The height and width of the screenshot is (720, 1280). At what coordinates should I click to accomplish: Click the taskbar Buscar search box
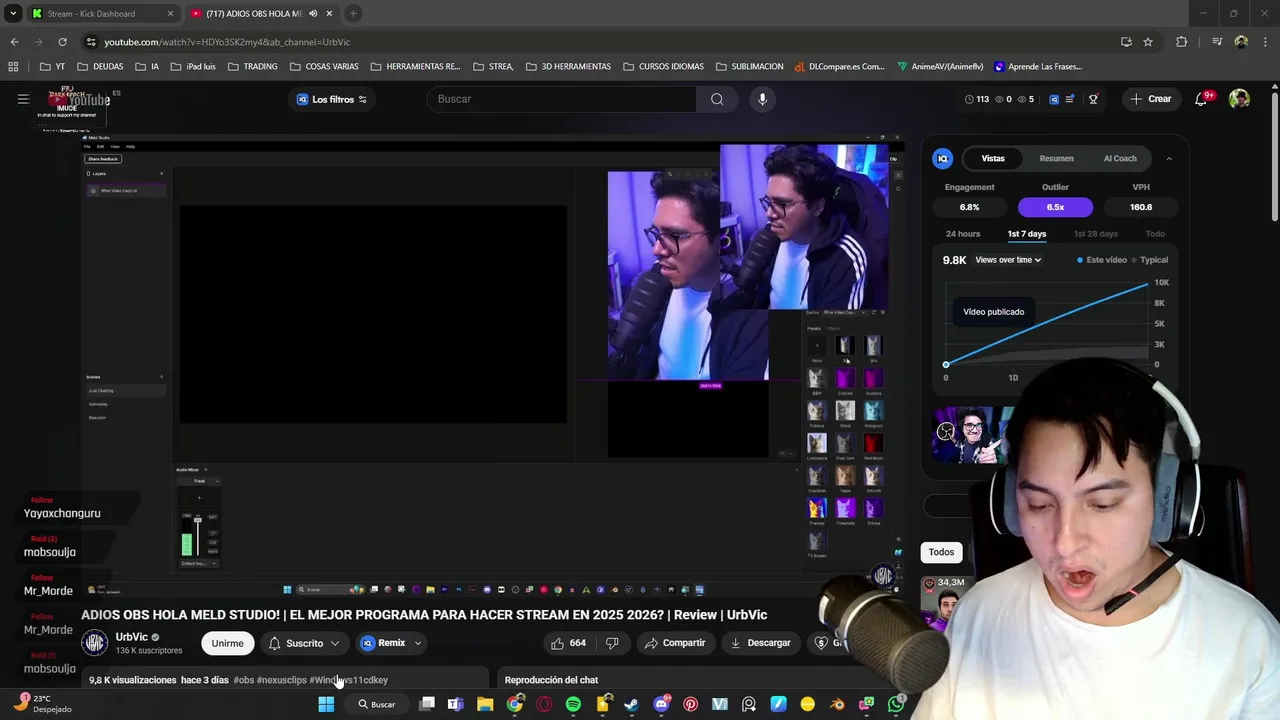[378, 704]
